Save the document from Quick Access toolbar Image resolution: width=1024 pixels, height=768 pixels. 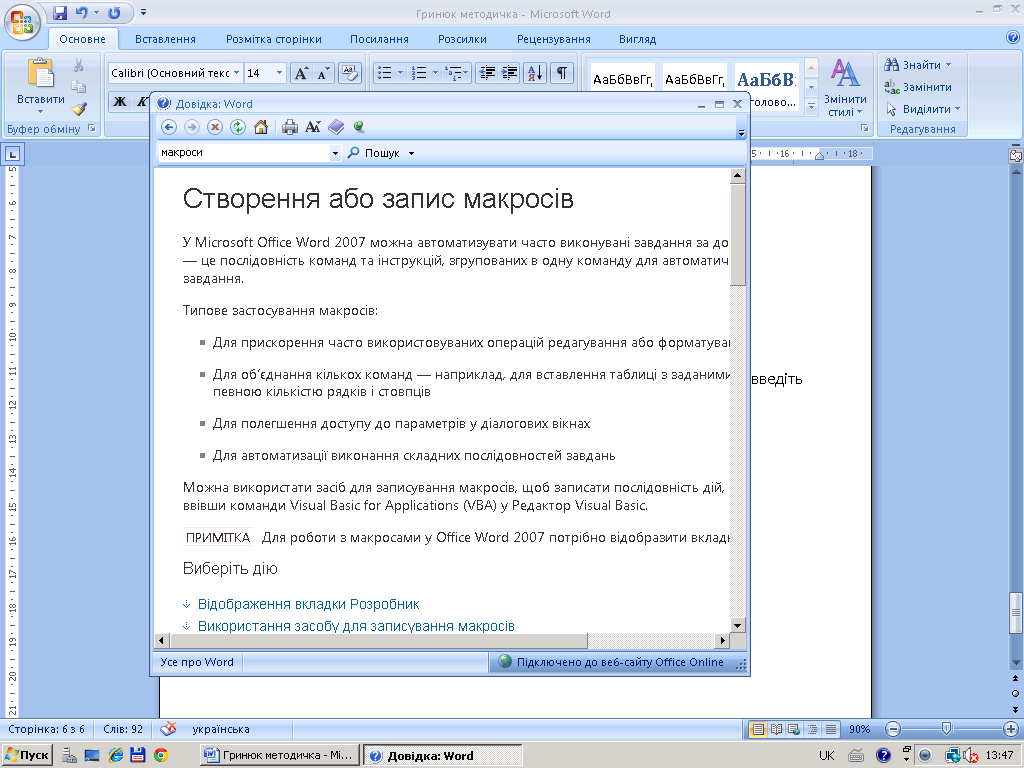(60, 12)
